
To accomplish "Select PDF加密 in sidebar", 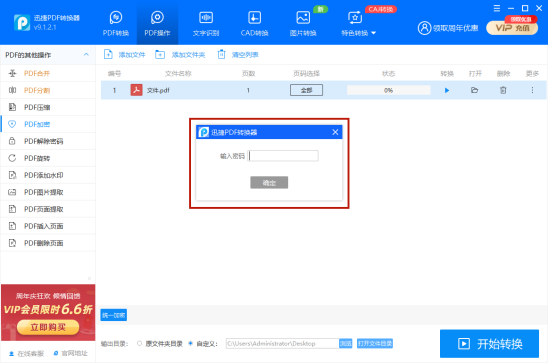I will click(48, 124).
